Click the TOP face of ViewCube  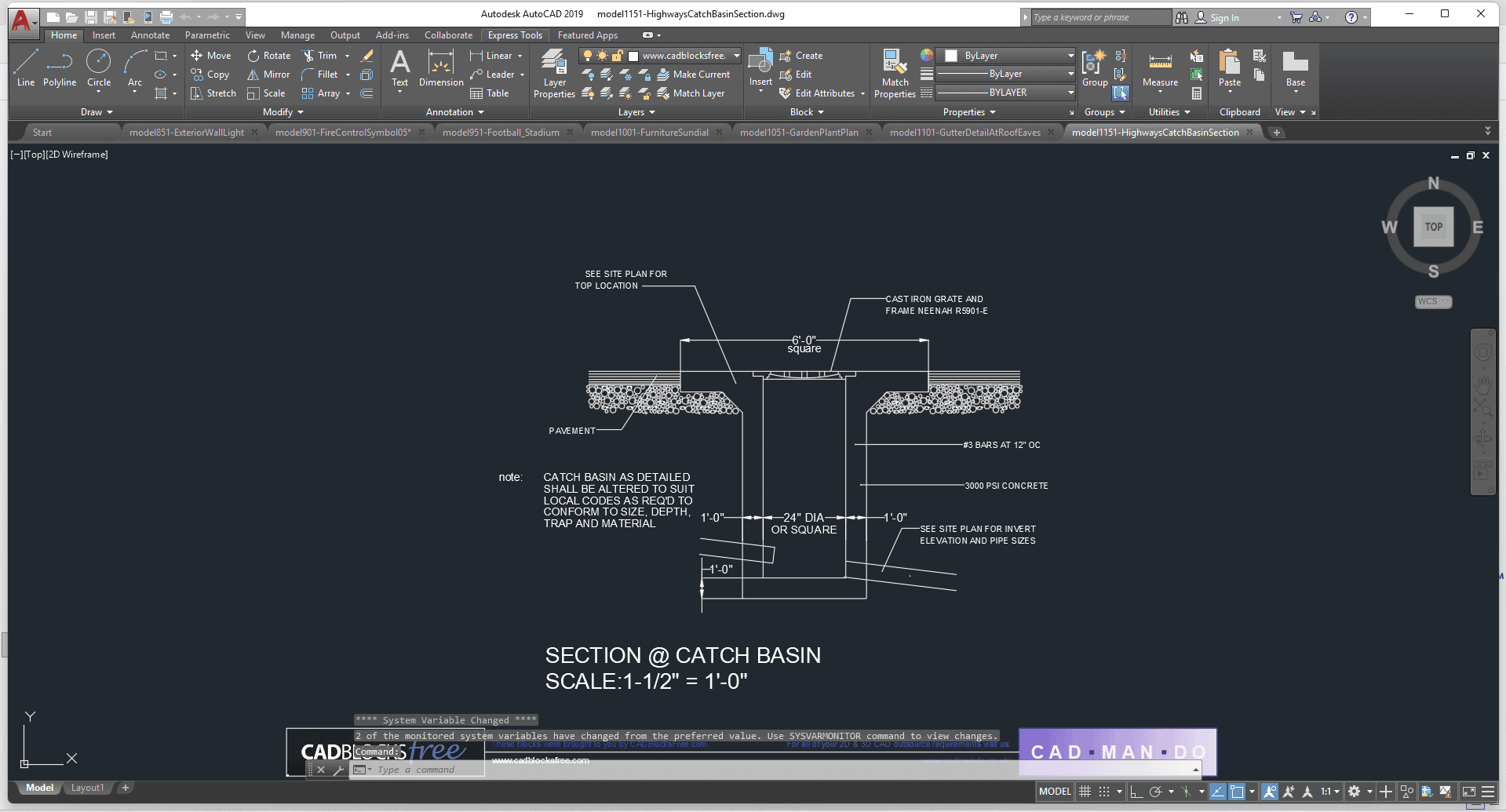(1433, 227)
